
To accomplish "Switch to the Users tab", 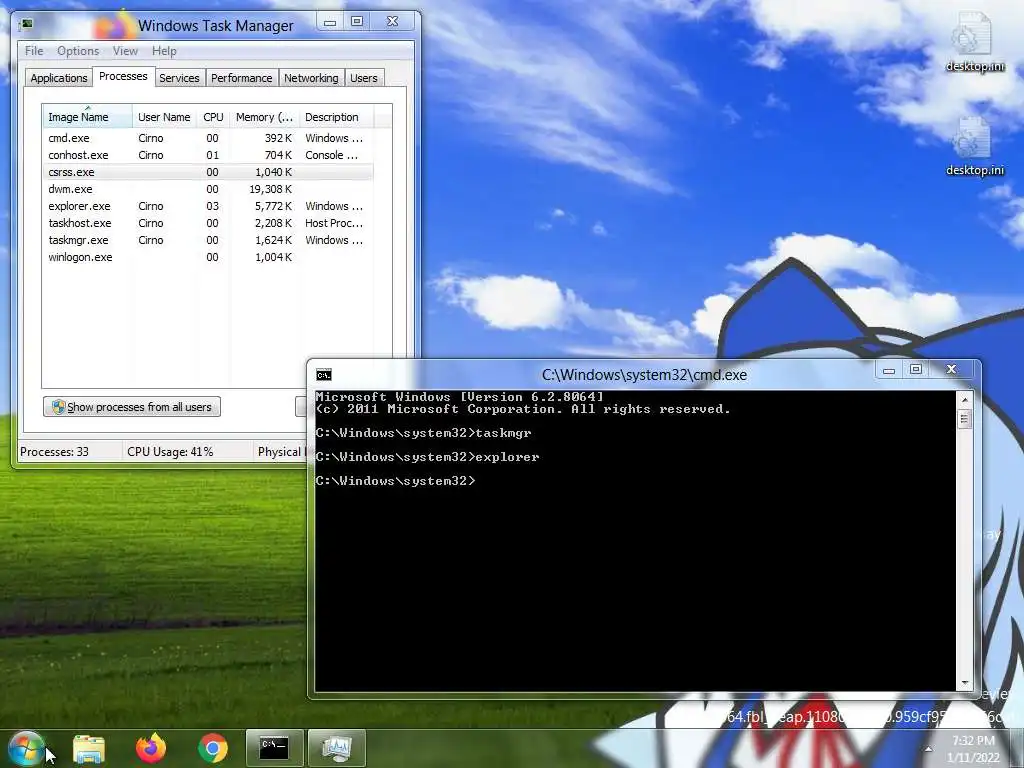I will [x=364, y=78].
